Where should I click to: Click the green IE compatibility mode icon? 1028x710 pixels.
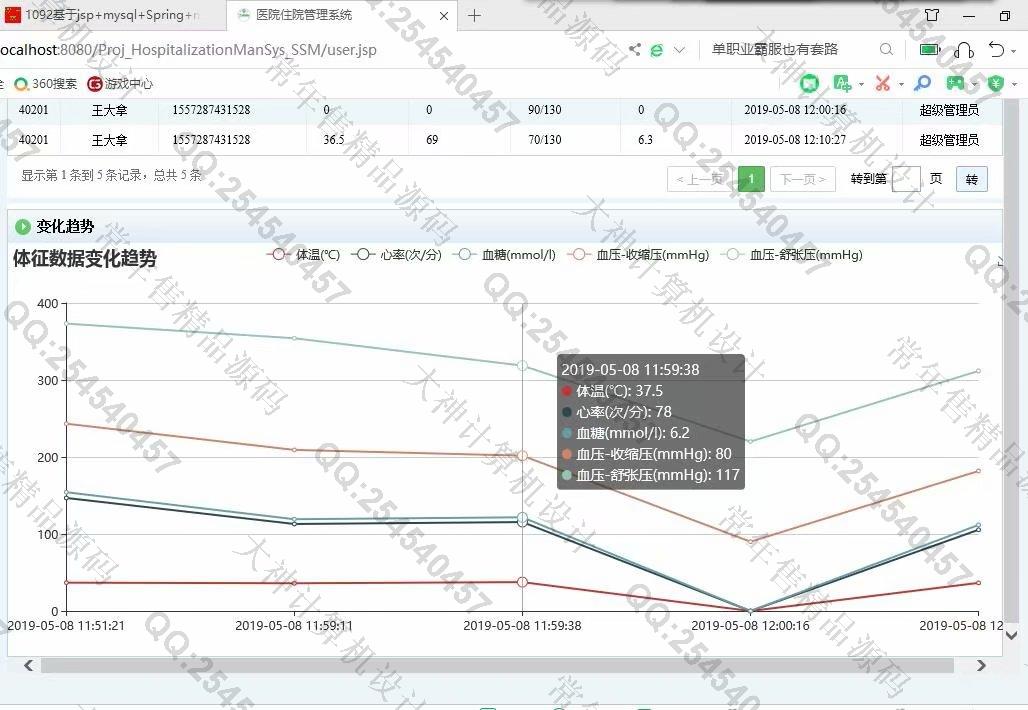tap(657, 49)
